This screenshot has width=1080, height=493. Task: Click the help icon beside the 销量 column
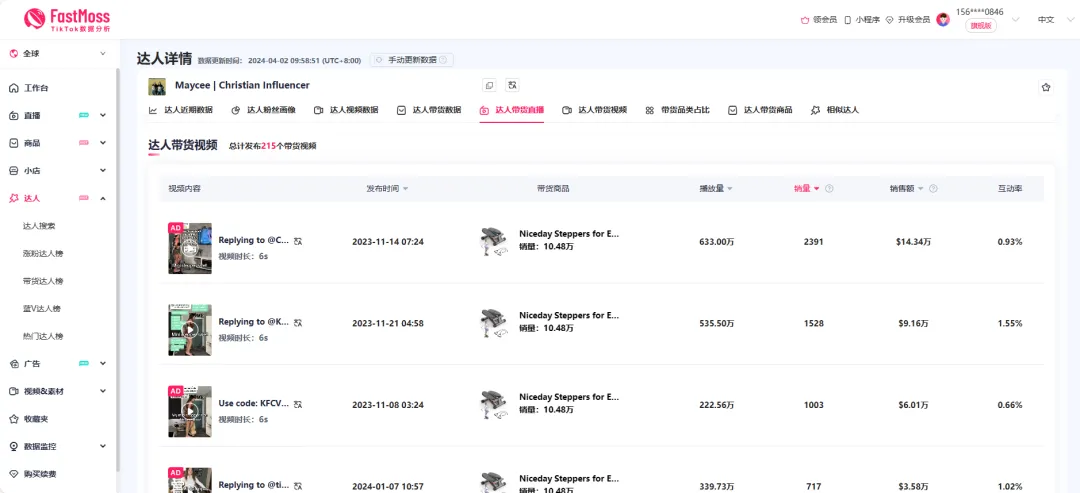pos(829,188)
